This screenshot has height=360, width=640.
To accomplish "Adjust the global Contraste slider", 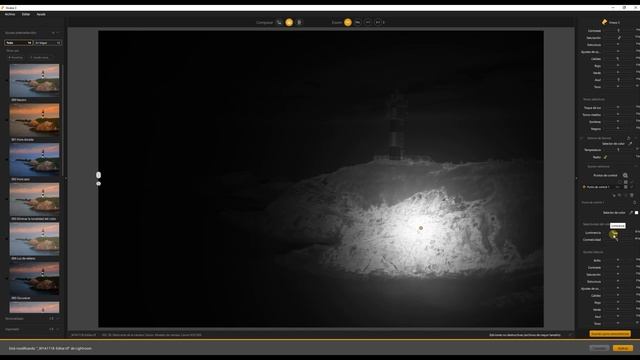I will [618, 31].
